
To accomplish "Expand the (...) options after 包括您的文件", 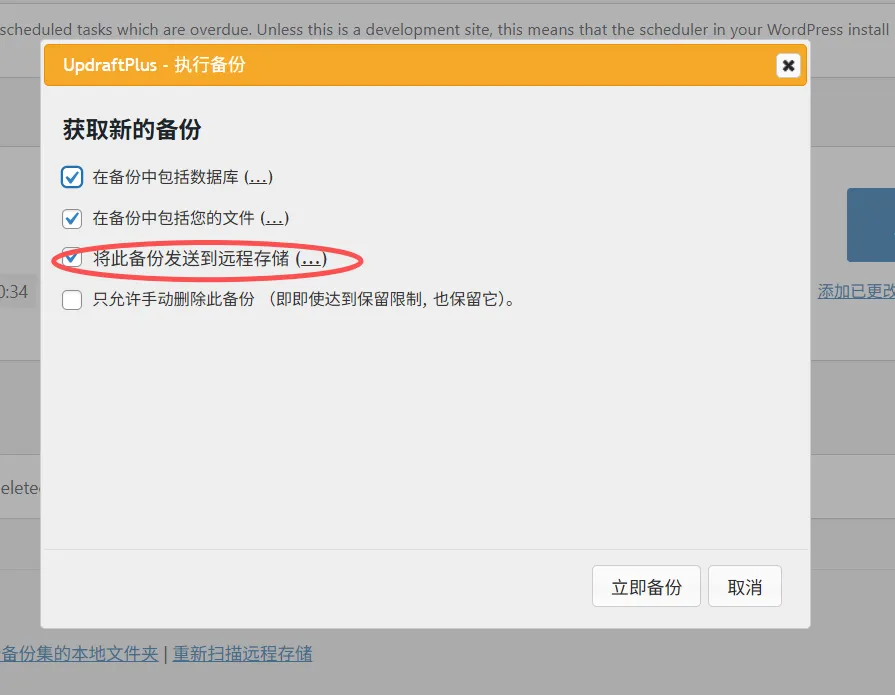I will (x=275, y=218).
